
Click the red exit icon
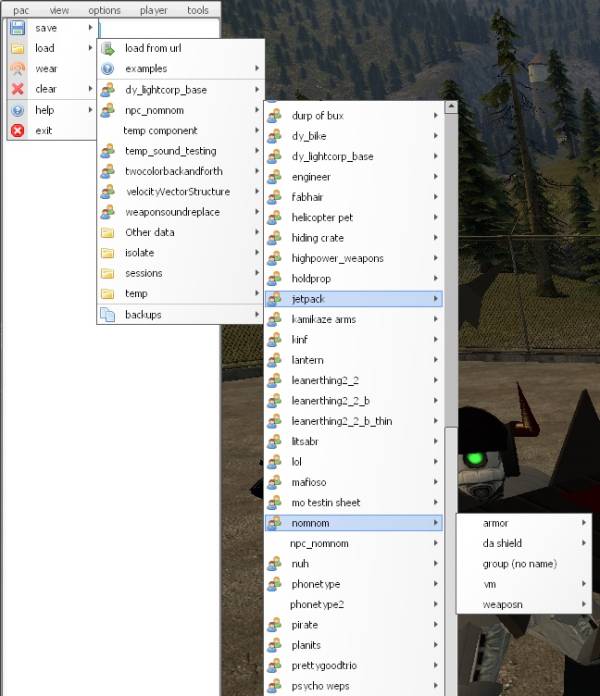click(x=17, y=130)
